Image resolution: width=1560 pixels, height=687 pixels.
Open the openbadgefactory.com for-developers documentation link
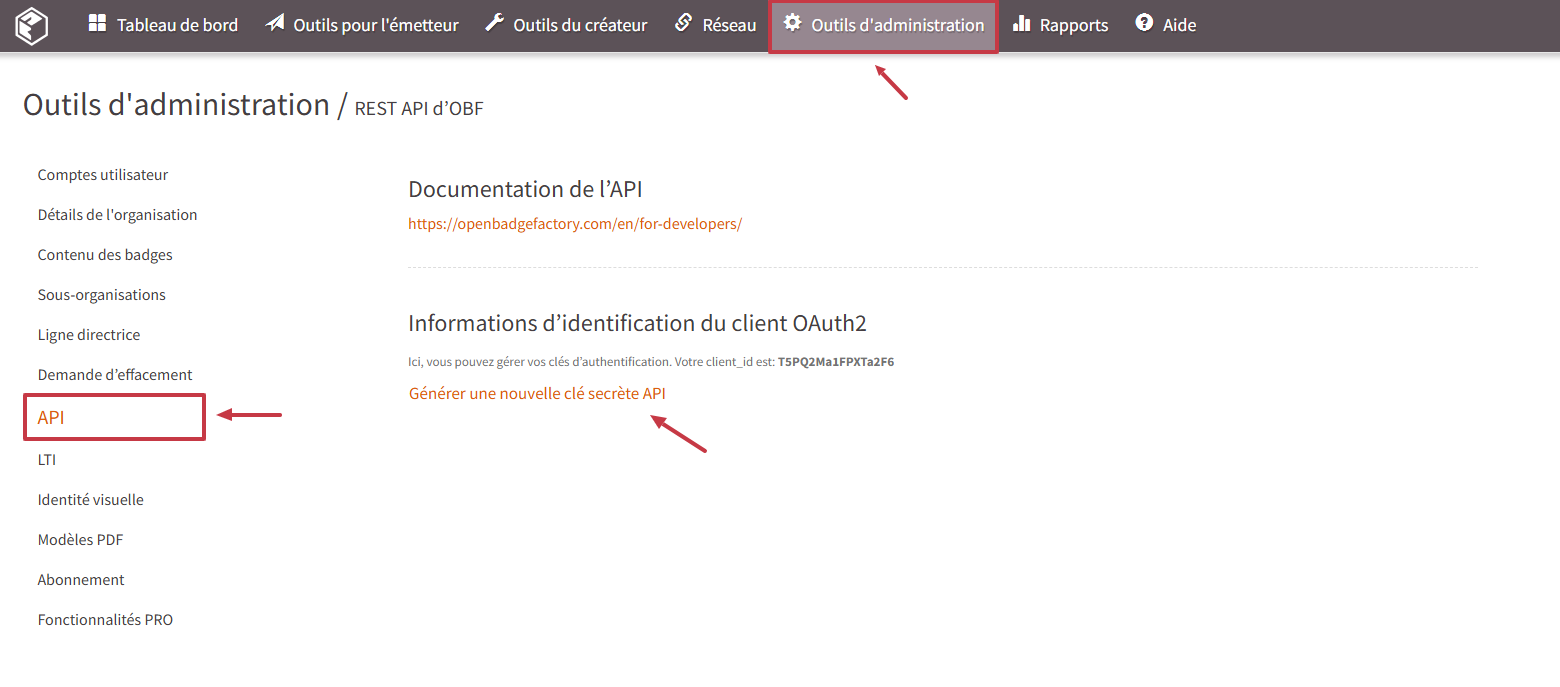(x=575, y=224)
